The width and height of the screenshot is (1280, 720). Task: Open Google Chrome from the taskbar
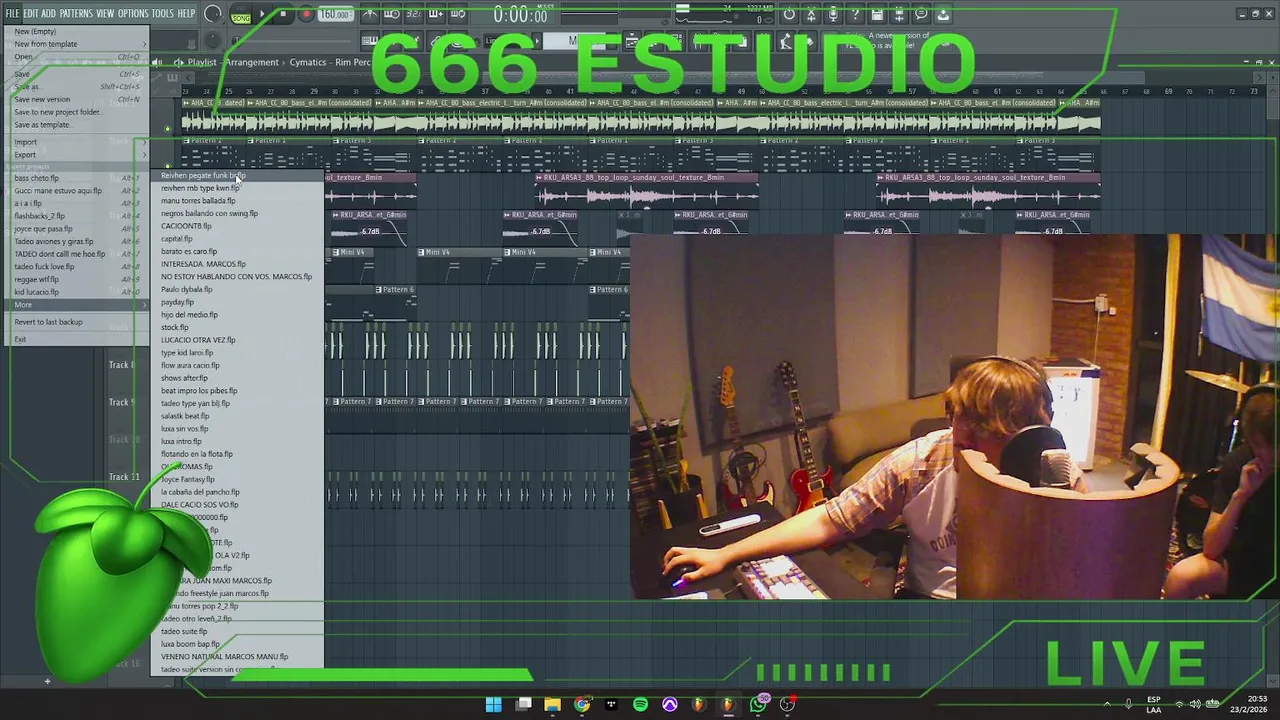[582, 705]
